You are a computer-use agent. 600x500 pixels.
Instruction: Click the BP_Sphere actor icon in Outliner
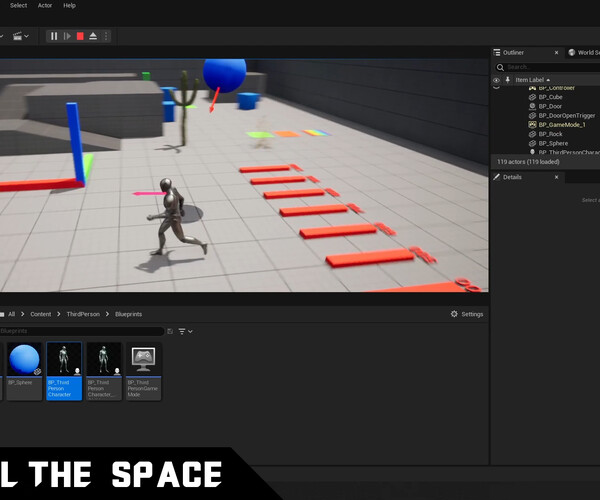(532, 143)
